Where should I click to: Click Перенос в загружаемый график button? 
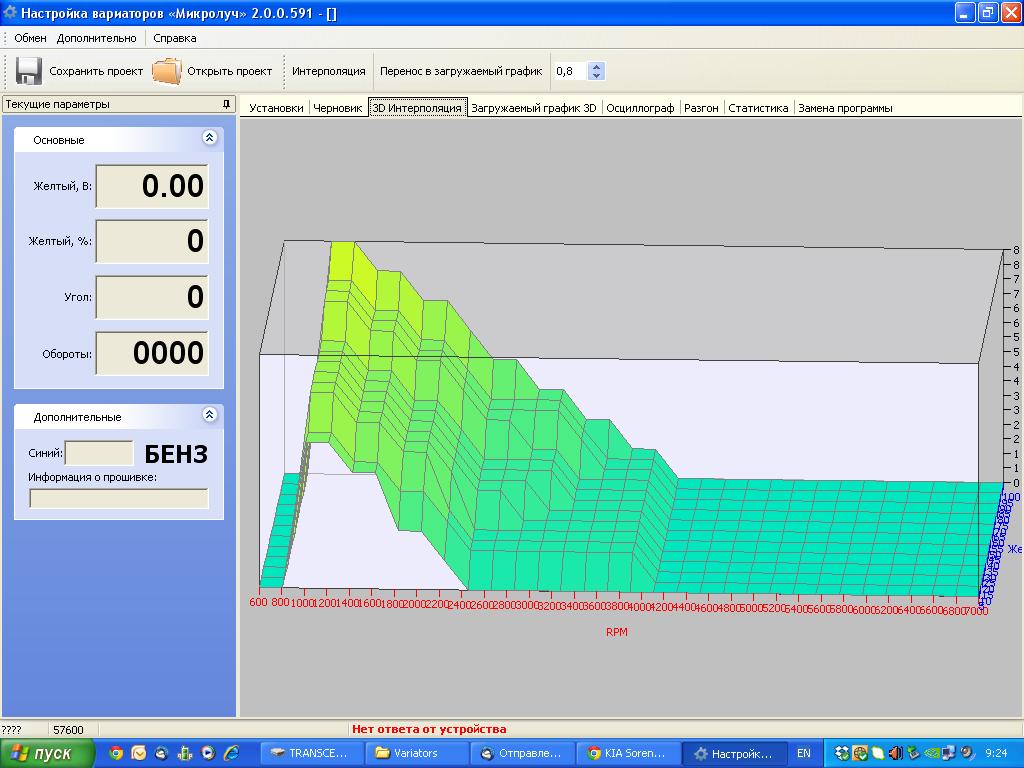[x=460, y=71]
